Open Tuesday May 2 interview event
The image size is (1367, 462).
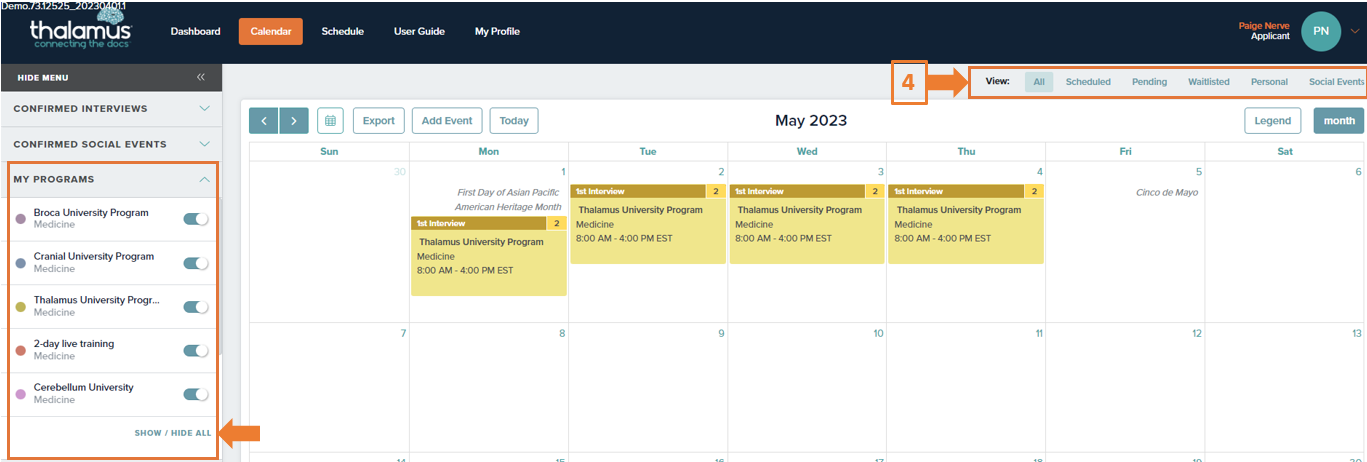tap(648, 224)
